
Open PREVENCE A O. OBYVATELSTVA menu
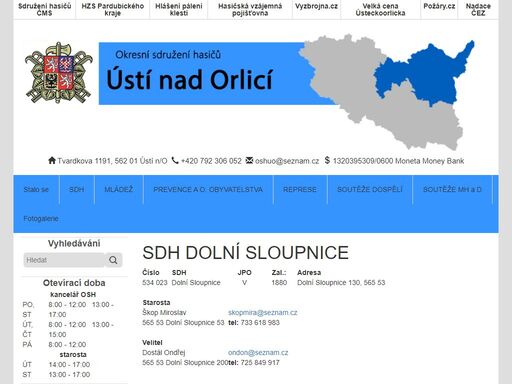click(x=208, y=189)
